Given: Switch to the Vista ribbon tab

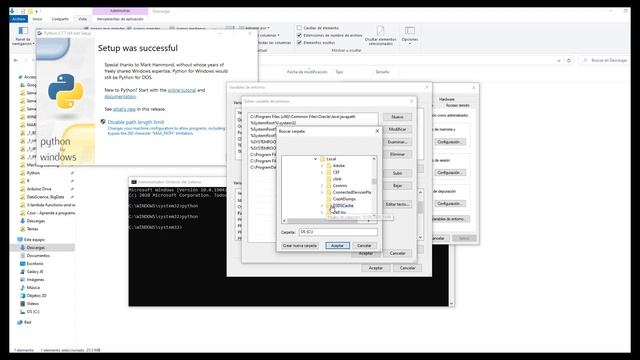Looking at the screenshot, I should [x=82, y=19].
